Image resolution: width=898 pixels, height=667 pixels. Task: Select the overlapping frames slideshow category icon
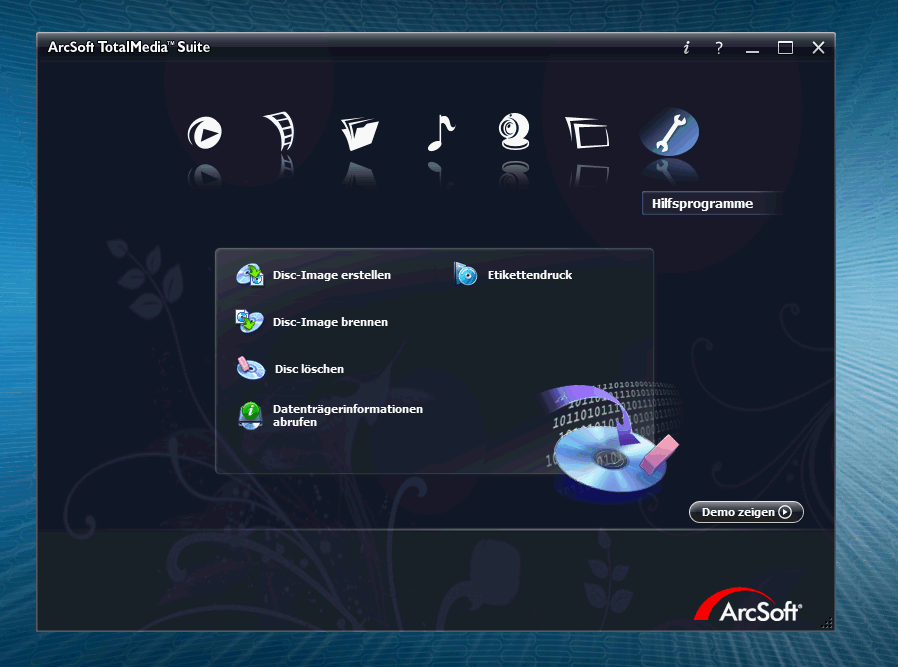pyautogui.click(x=587, y=132)
